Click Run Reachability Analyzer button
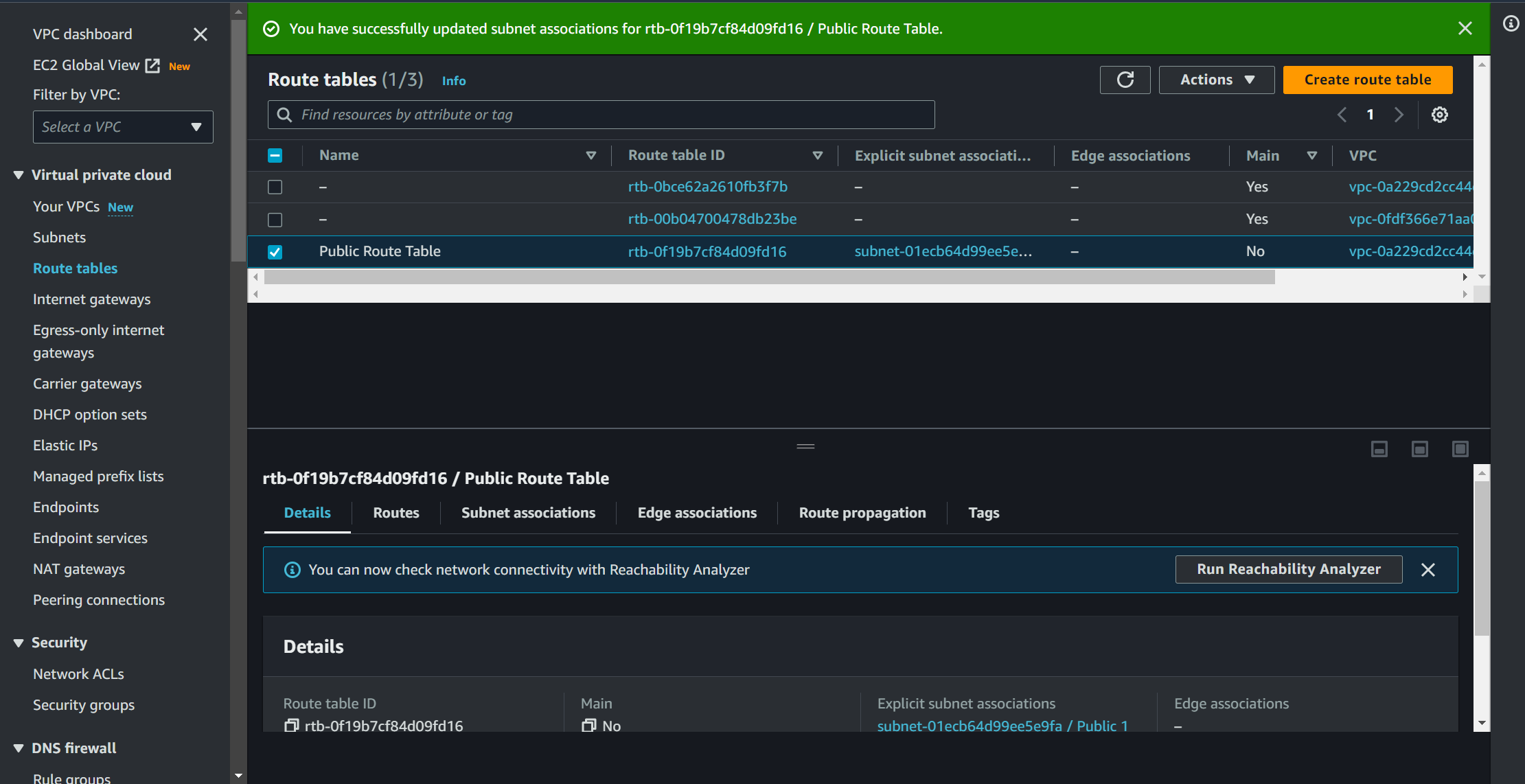The width and height of the screenshot is (1525, 784). [x=1289, y=569]
